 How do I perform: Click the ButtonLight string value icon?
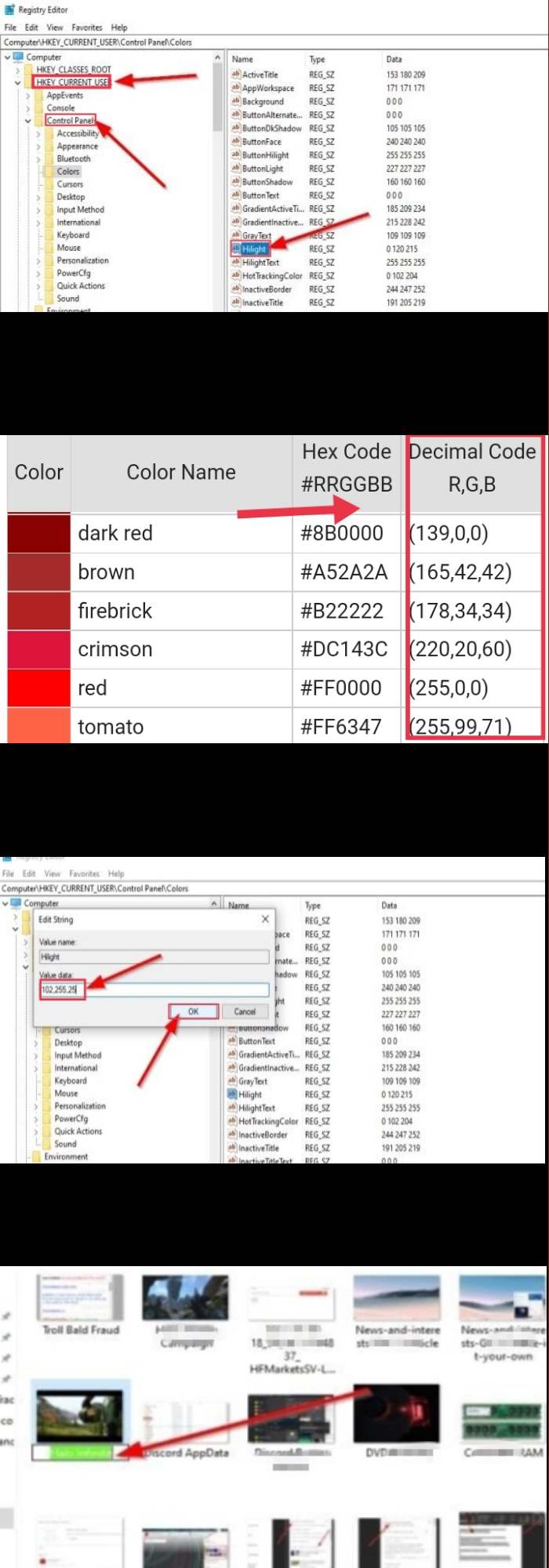(x=235, y=168)
